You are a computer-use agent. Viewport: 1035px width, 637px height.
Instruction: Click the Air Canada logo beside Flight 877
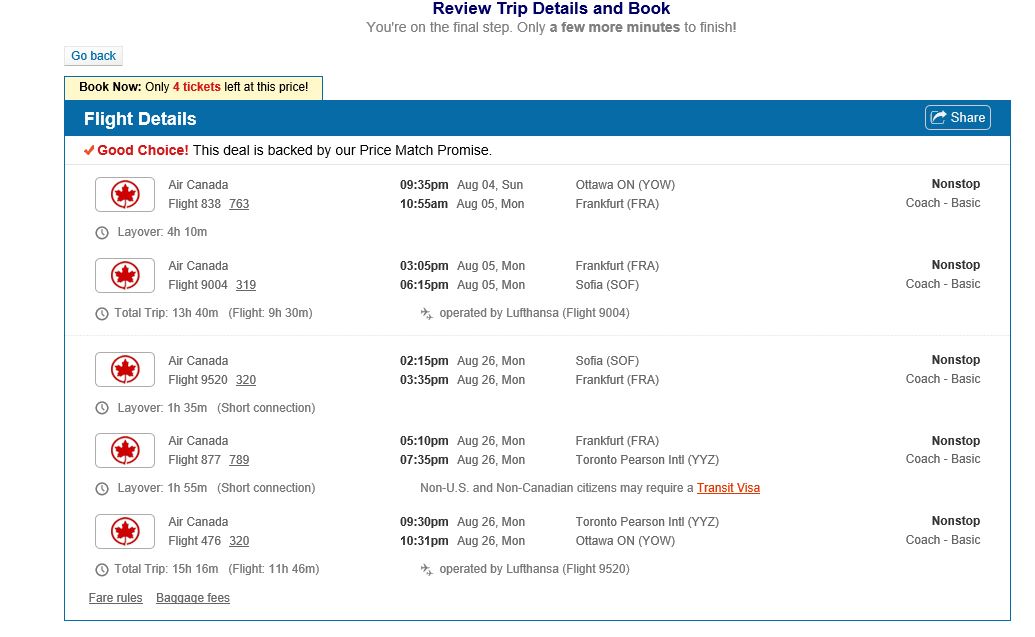(124, 450)
